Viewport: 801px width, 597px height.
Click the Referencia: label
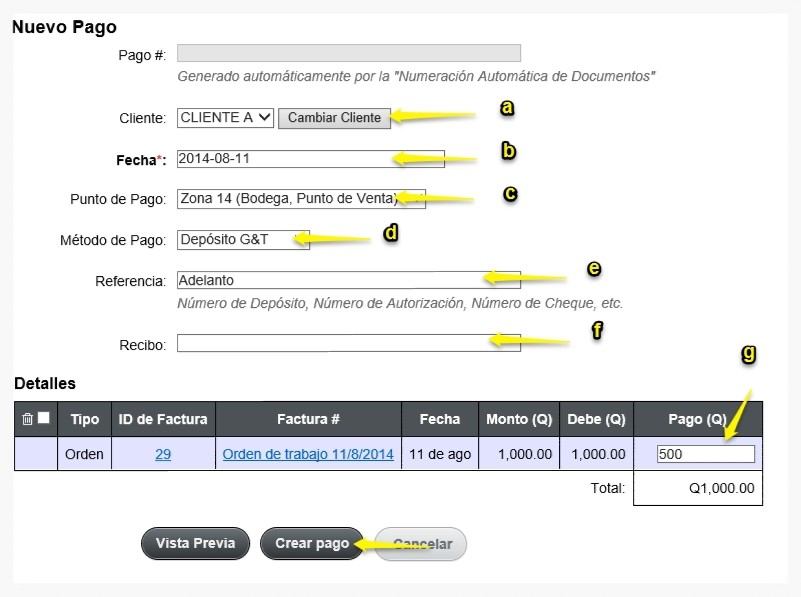pos(131,281)
